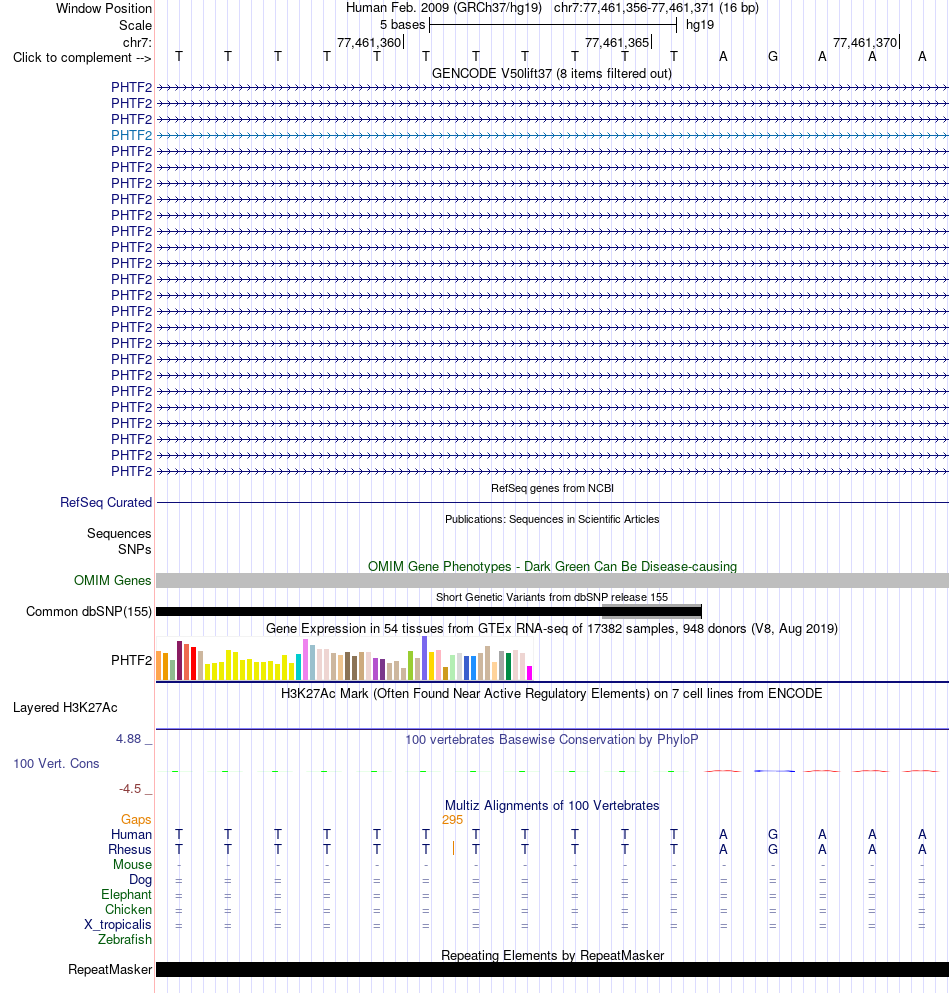Click the 'chr7:' ruler label
950x993 pixels.
(x=137, y=42)
